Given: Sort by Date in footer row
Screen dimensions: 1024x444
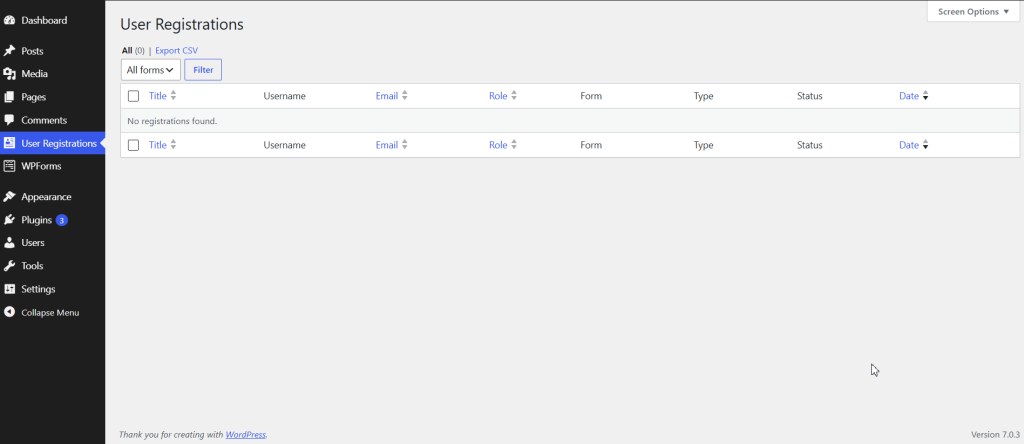Looking at the screenshot, I should click(x=909, y=145).
